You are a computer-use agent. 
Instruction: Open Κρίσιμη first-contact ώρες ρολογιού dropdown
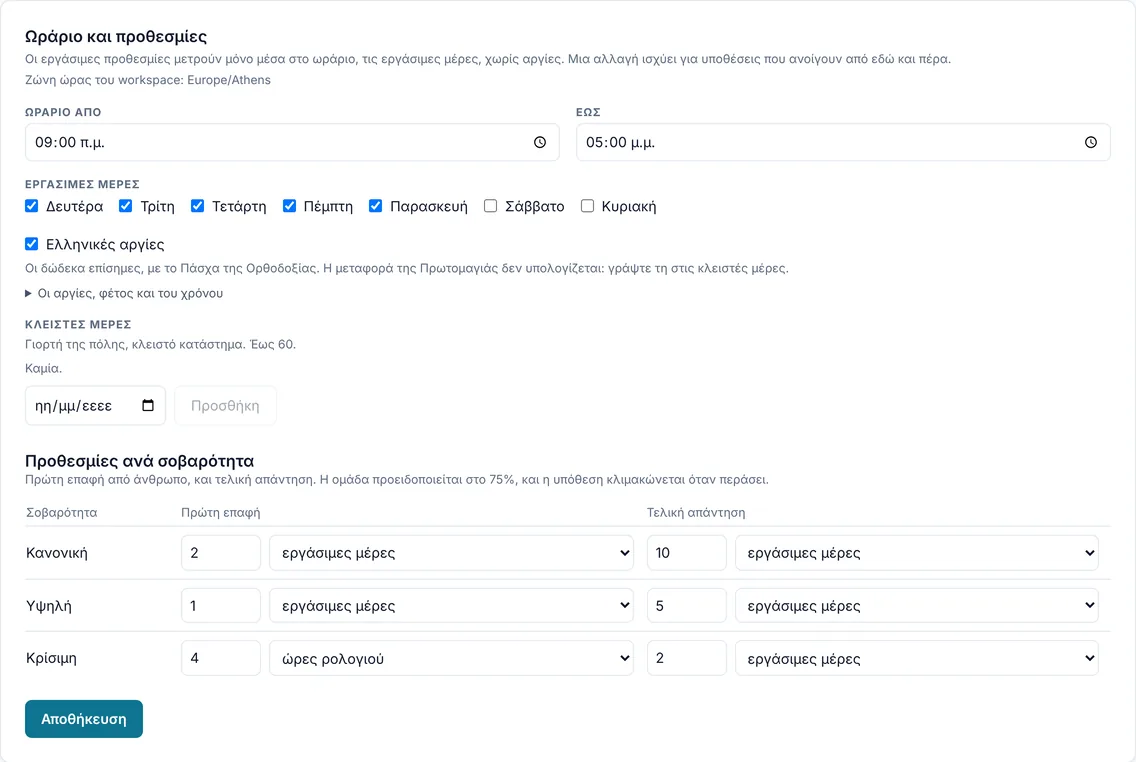tap(451, 658)
